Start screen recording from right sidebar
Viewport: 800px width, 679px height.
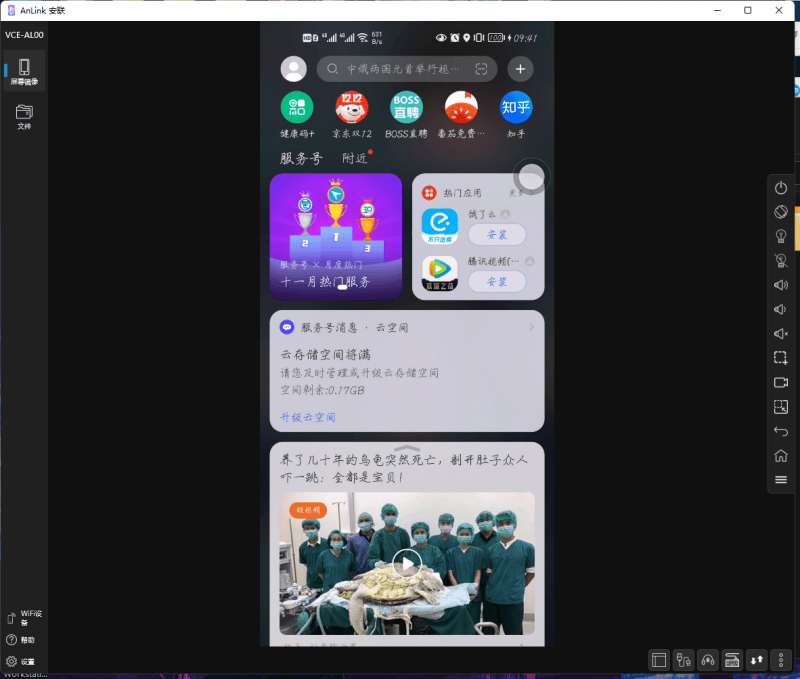click(x=780, y=382)
